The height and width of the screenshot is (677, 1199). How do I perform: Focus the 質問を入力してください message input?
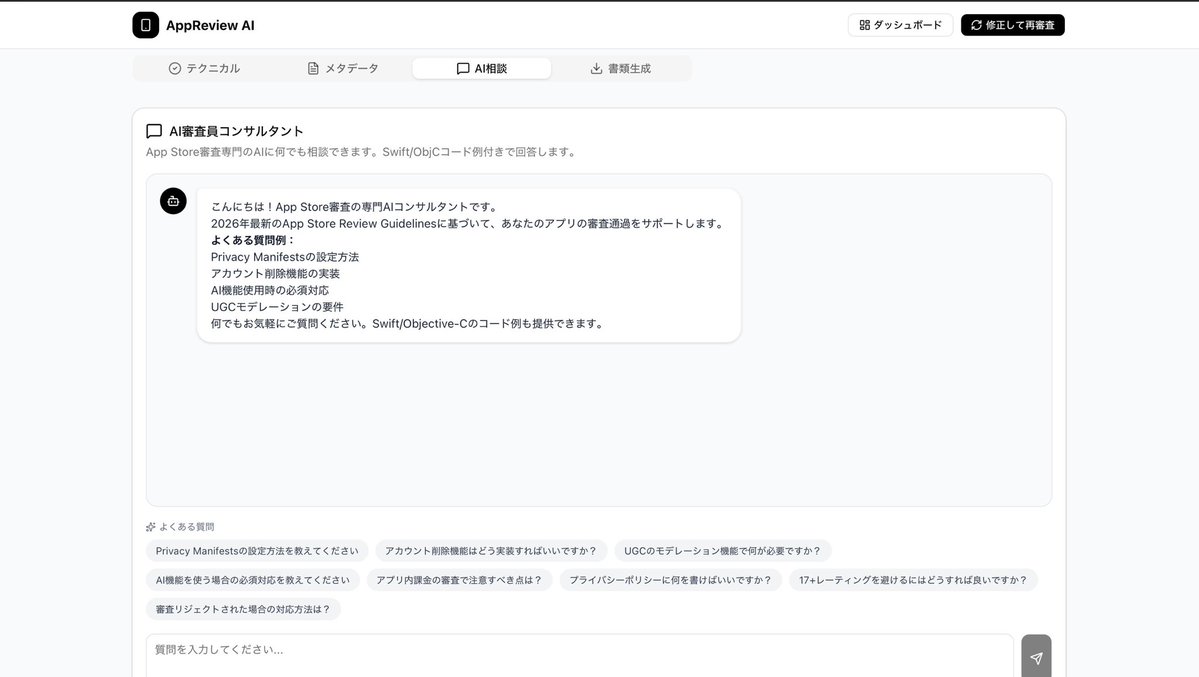tap(580, 656)
